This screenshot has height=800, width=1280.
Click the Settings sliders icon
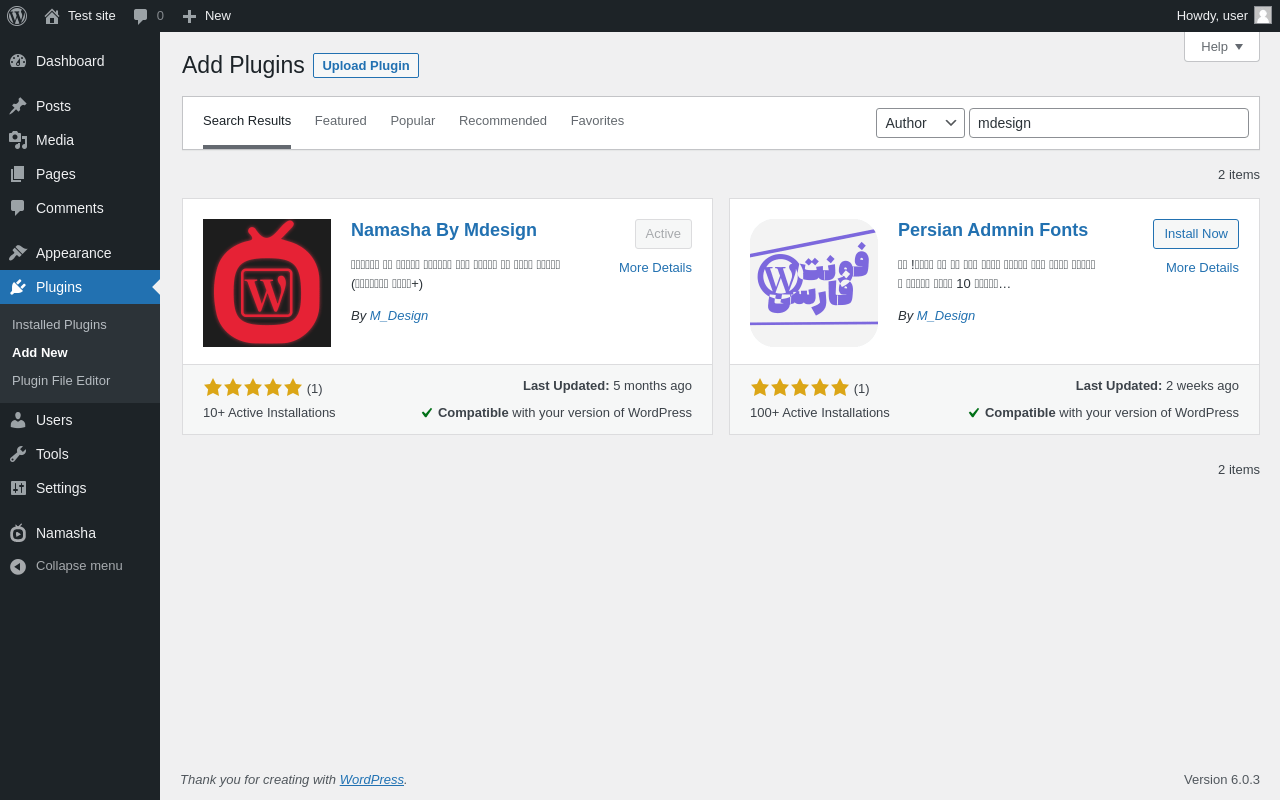pos(18,488)
